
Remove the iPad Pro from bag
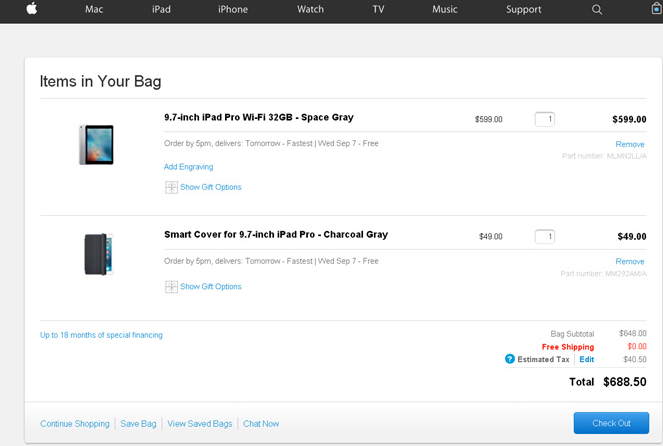click(x=630, y=144)
